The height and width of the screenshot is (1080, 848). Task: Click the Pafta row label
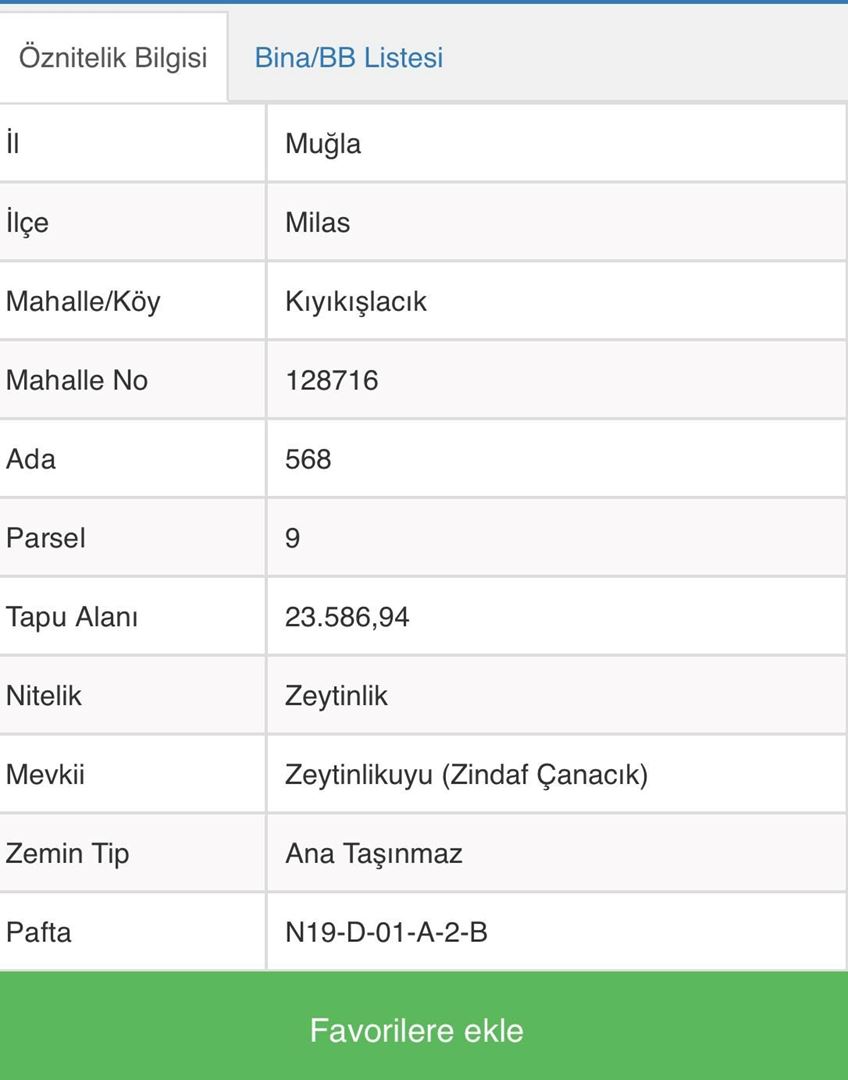pos(39,933)
